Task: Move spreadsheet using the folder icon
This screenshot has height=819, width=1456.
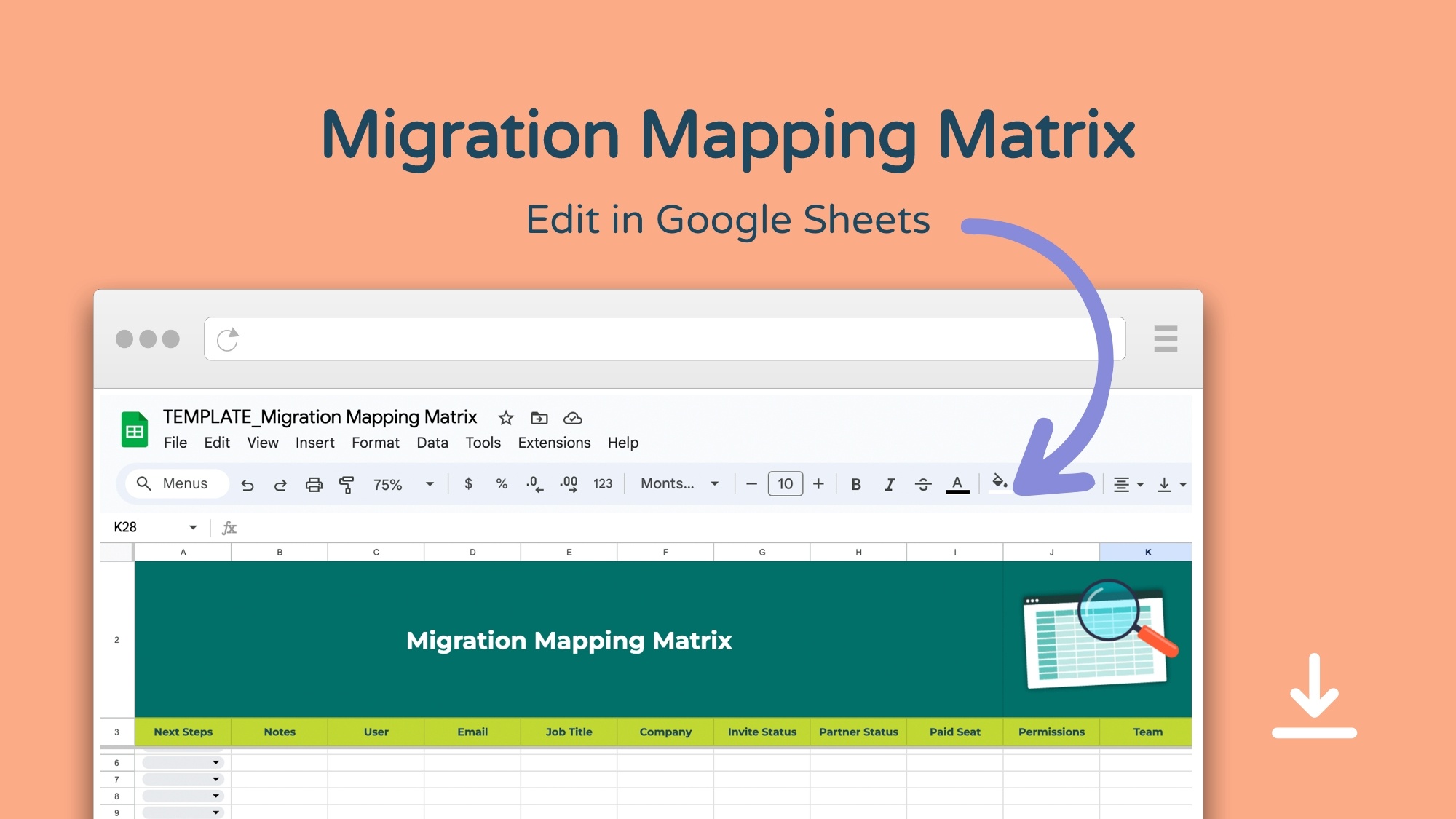Action: click(x=539, y=418)
